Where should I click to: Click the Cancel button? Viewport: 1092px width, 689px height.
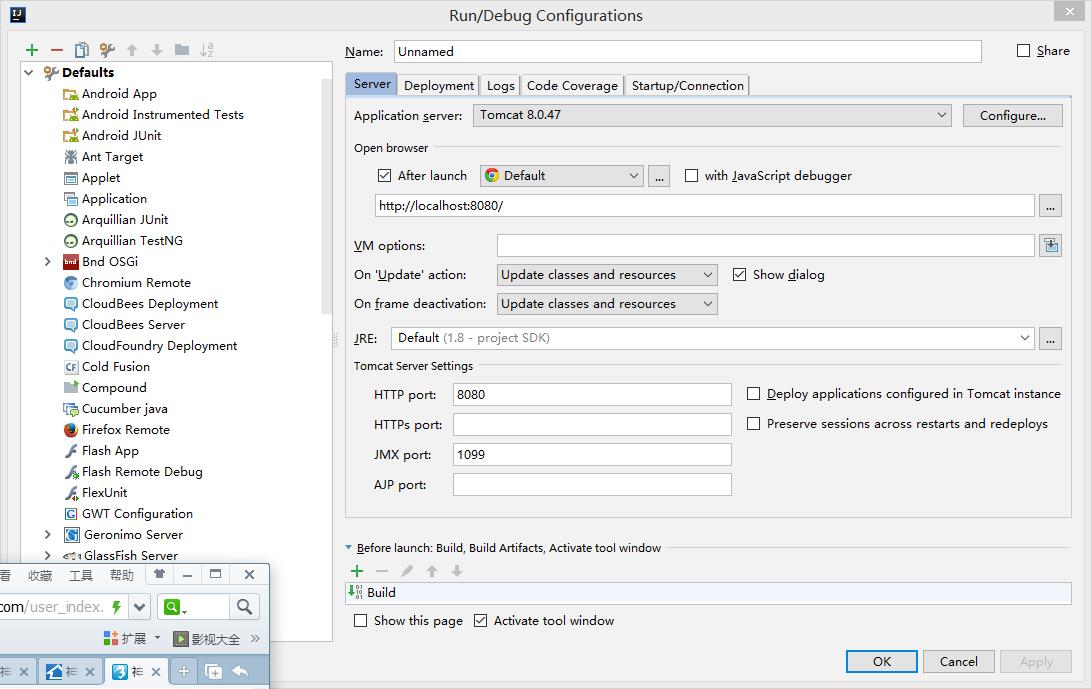click(x=958, y=662)
